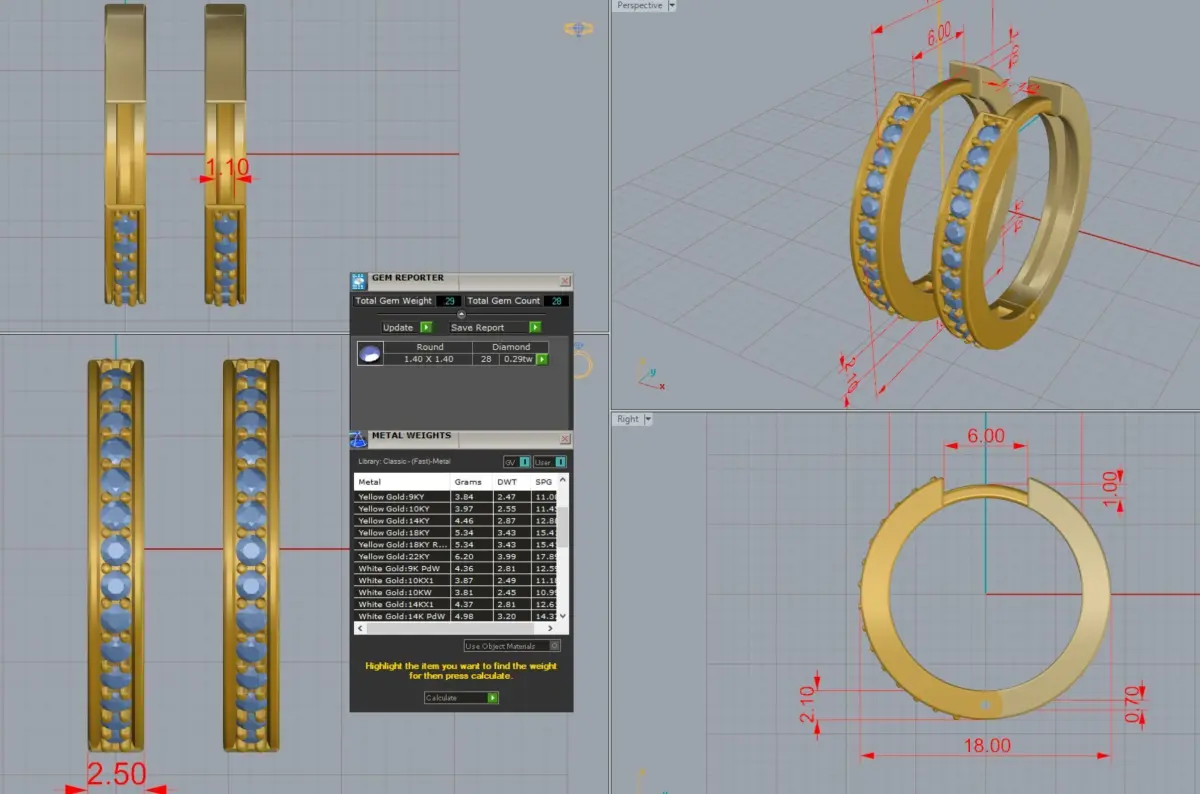Click the green arrow beside 0.29tw
The image size is (1200, 794).
click(543, 358)
